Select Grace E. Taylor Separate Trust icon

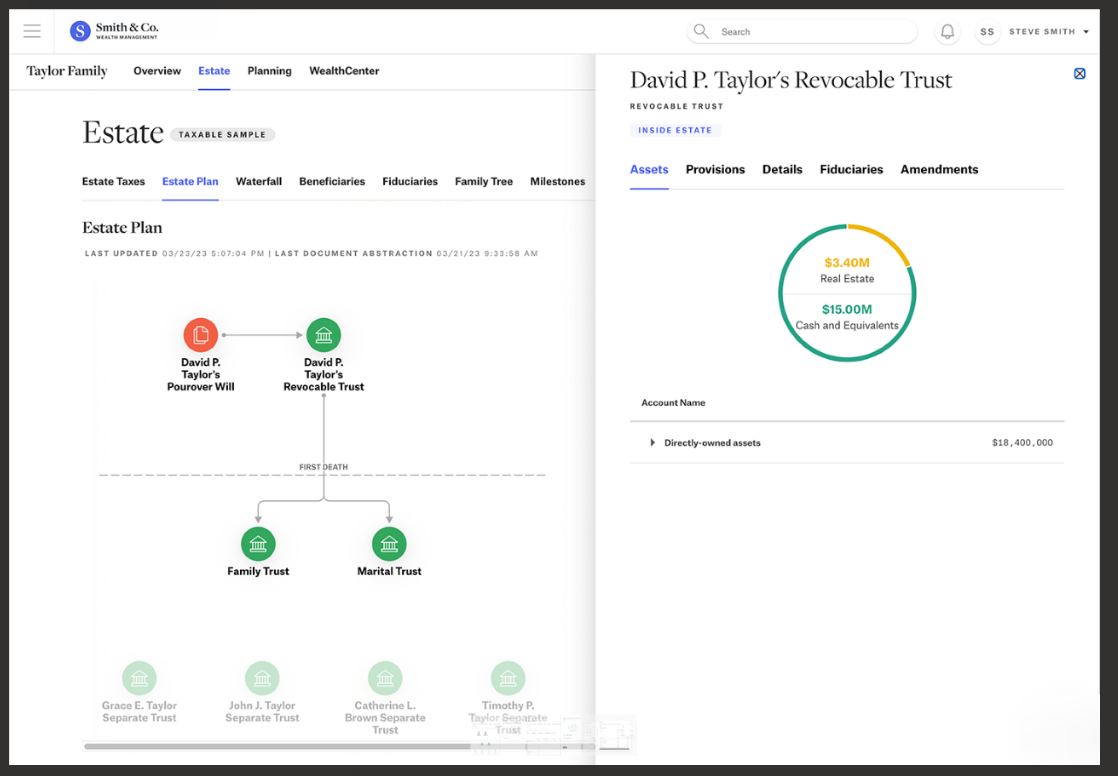(x=139, y=678)
